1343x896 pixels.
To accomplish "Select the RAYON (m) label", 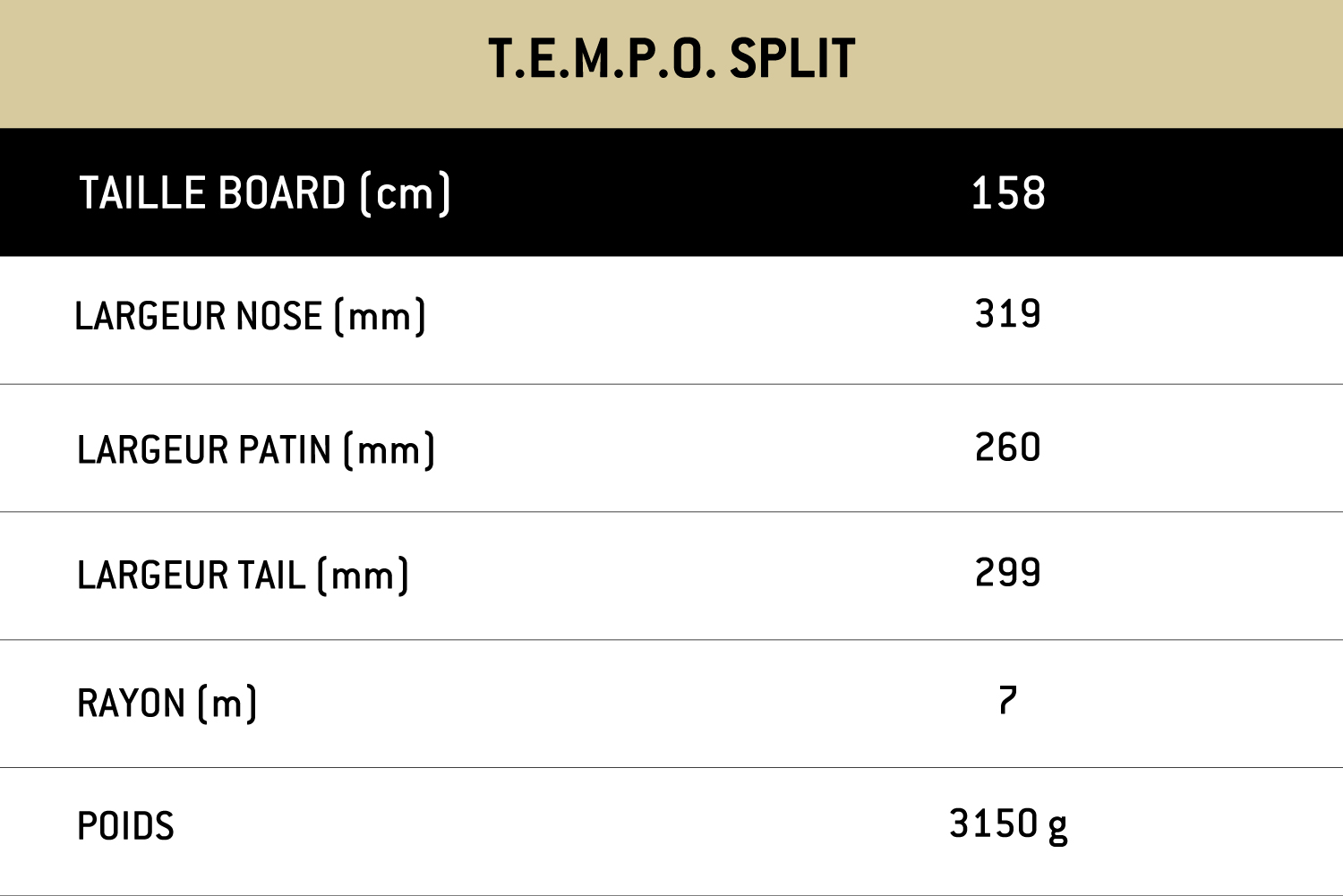I will (167, 704).
